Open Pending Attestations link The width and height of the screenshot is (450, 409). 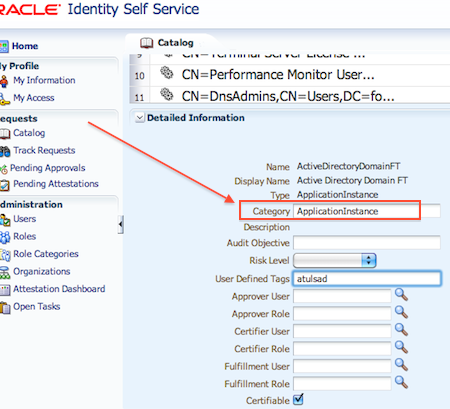(x=56, y=184)
